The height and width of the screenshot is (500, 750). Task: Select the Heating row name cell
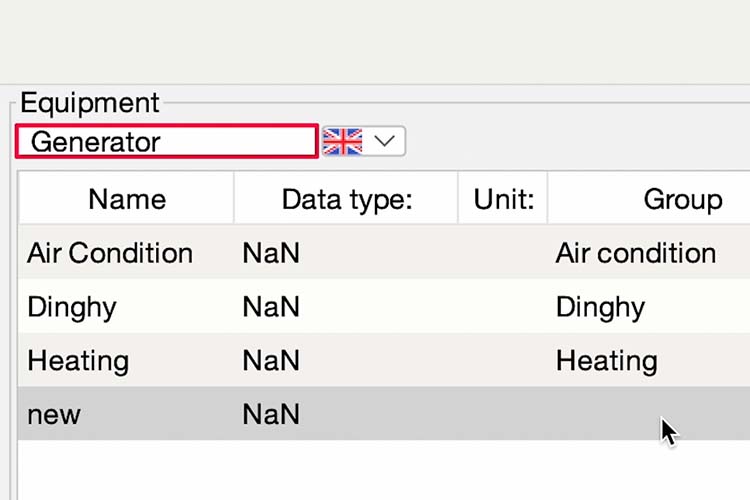coord(78,360)
